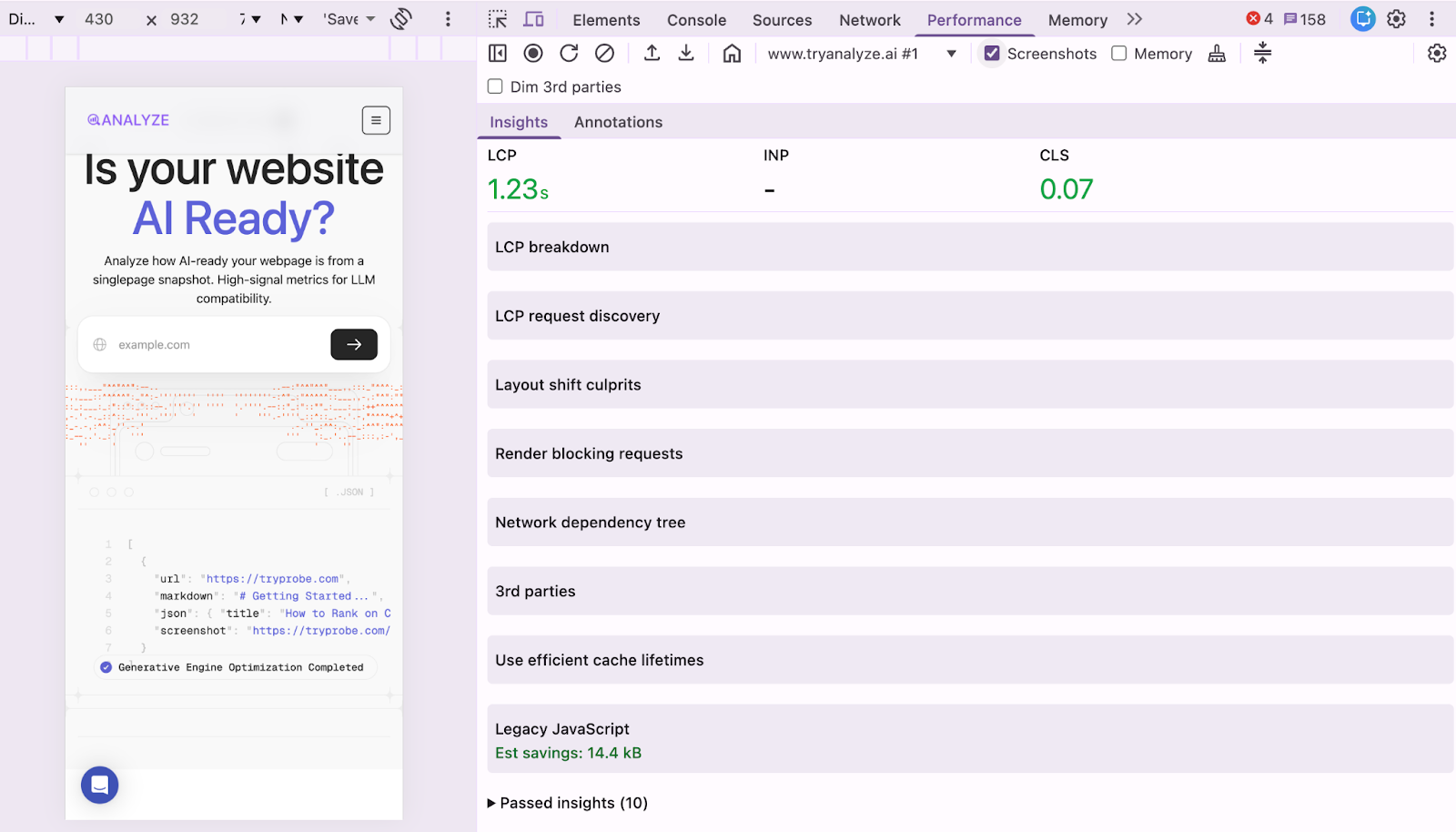This screenshot has width=1456, height=832.
Task: Enable the Memory checkbox
Action: (x=1118, y=54)
